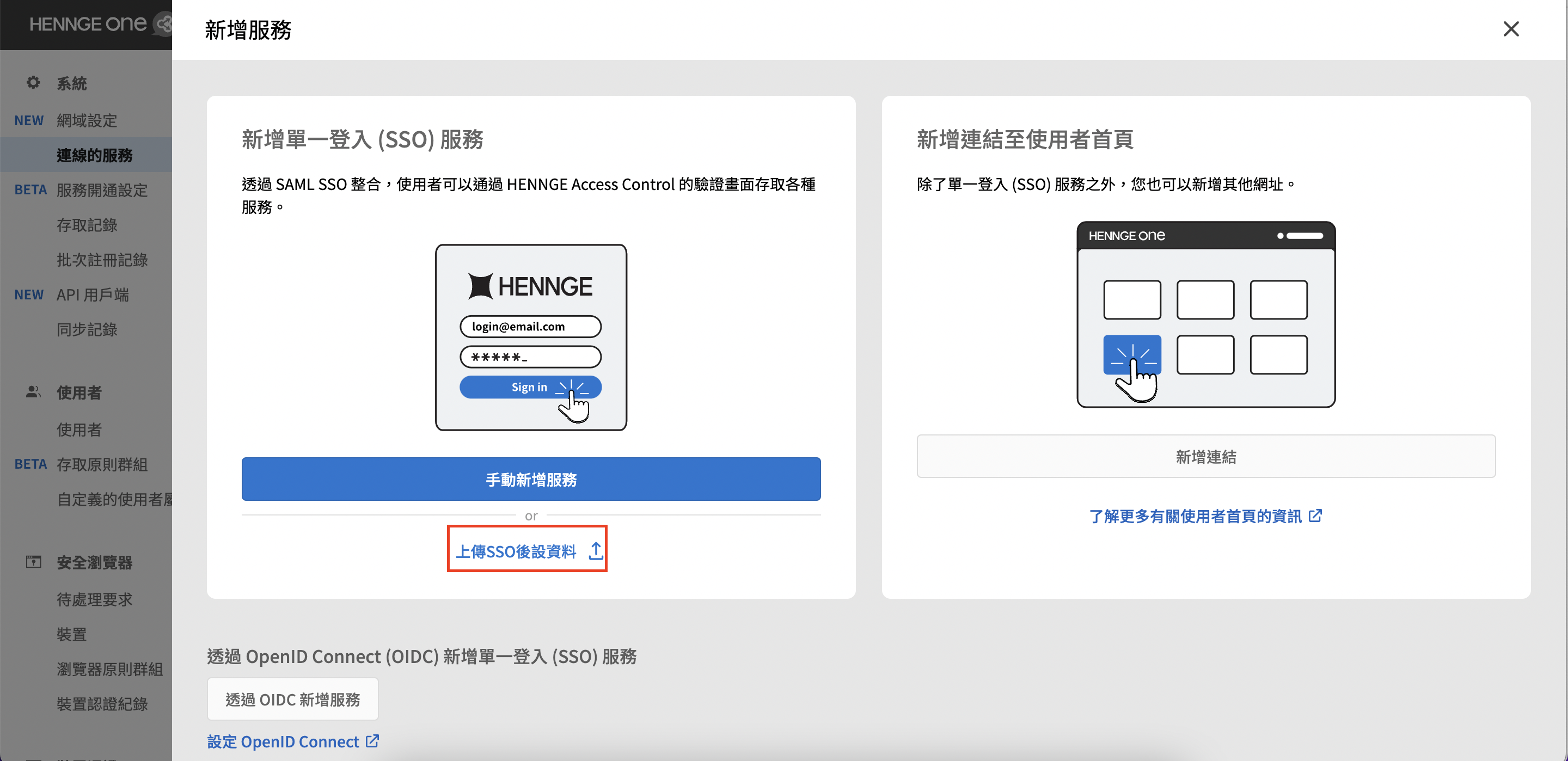Open 批次註冊記錄 in the sidebar

tap(102, 260)
